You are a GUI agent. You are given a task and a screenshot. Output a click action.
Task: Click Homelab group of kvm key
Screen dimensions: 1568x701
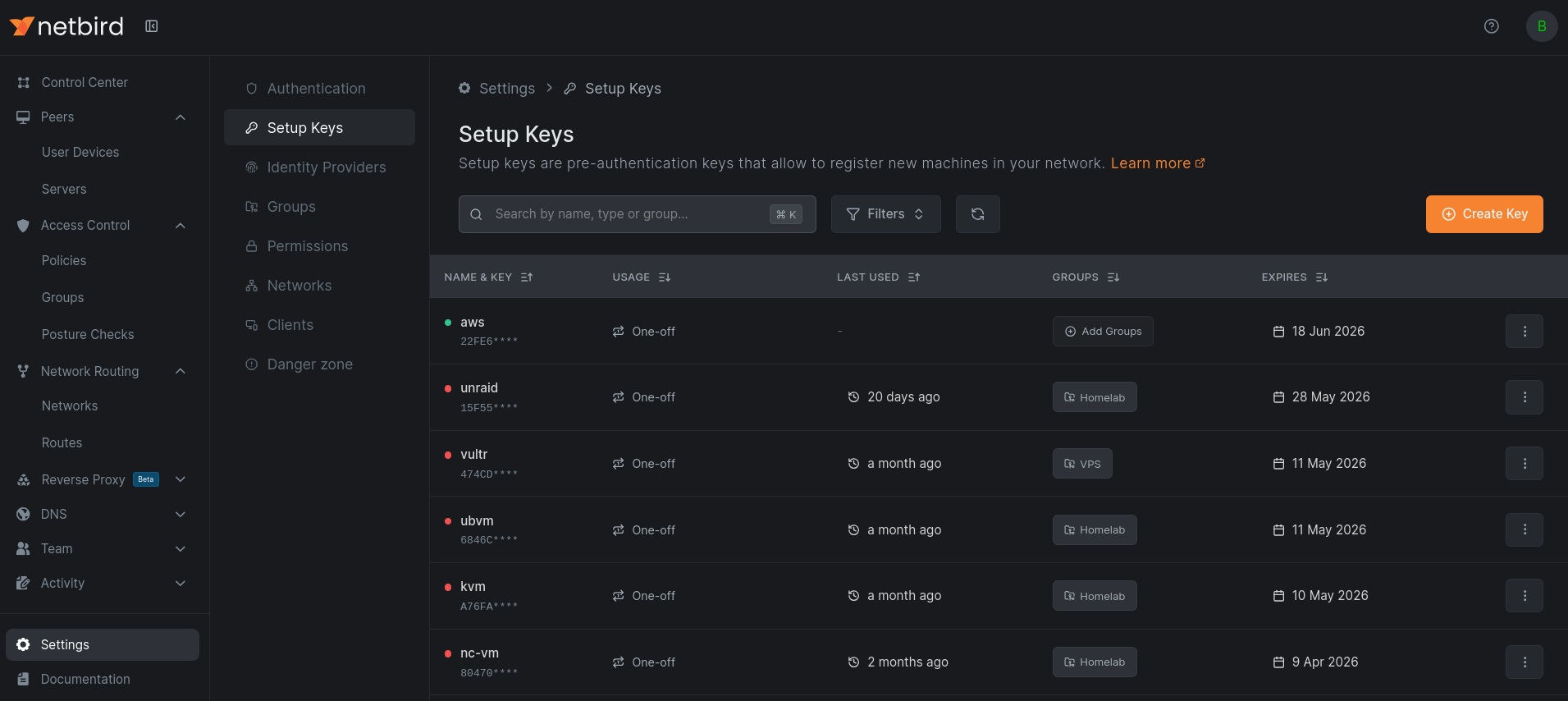1095,596
